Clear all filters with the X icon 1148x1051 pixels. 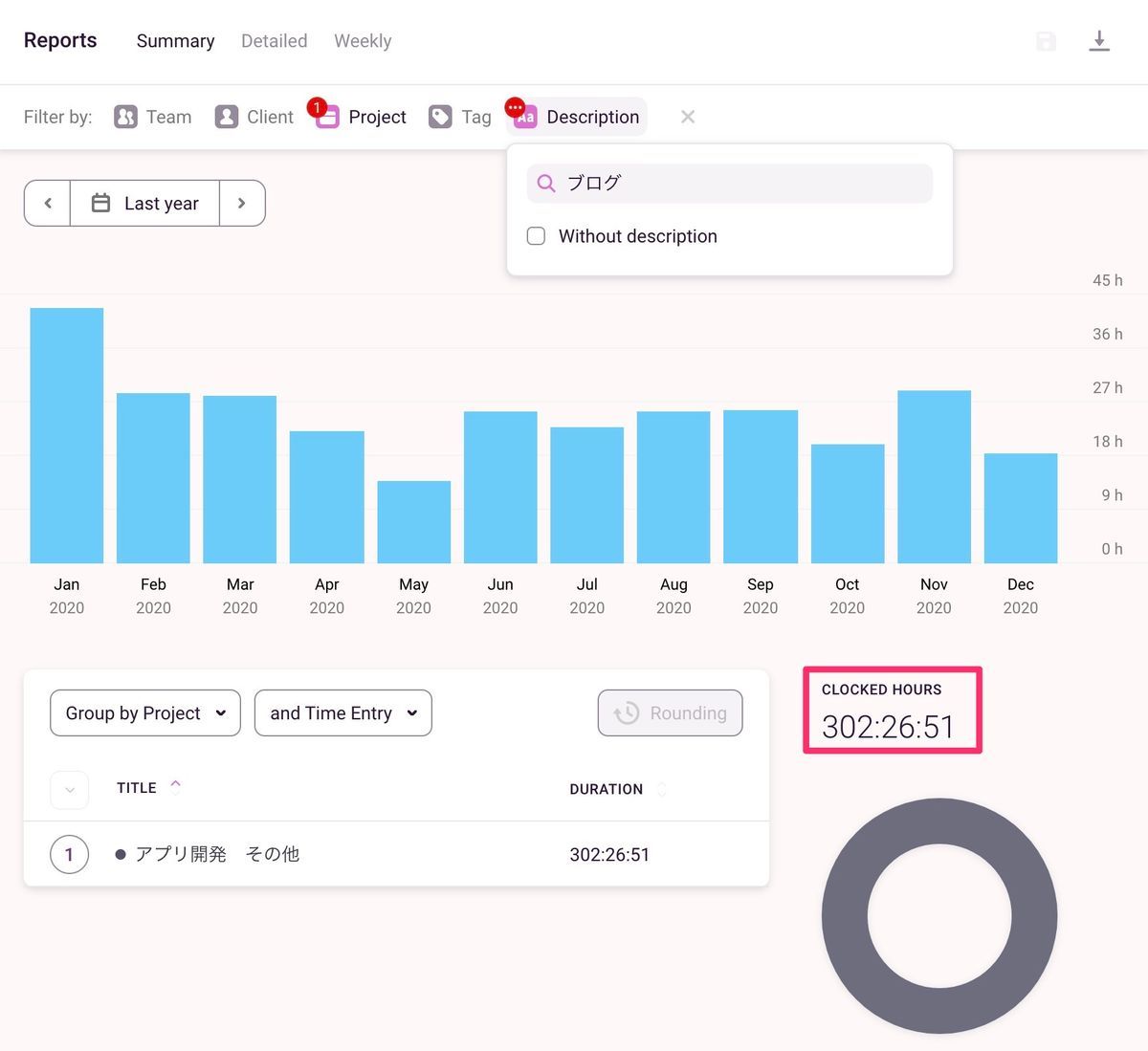[687, 117]
